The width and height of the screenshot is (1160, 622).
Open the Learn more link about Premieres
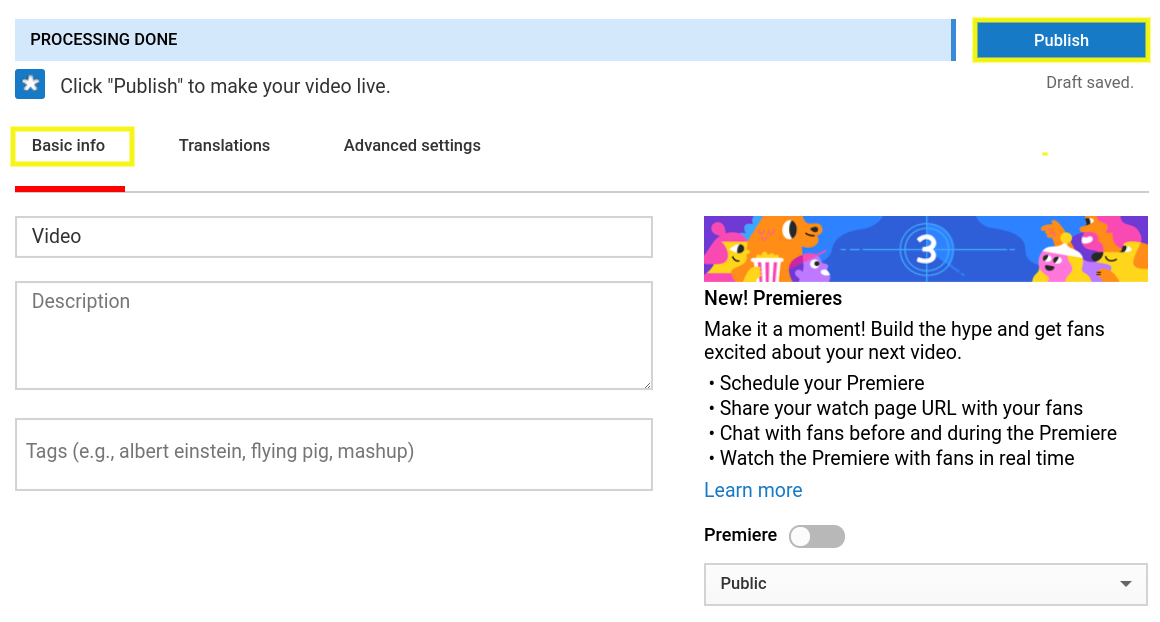pos(753,490)
